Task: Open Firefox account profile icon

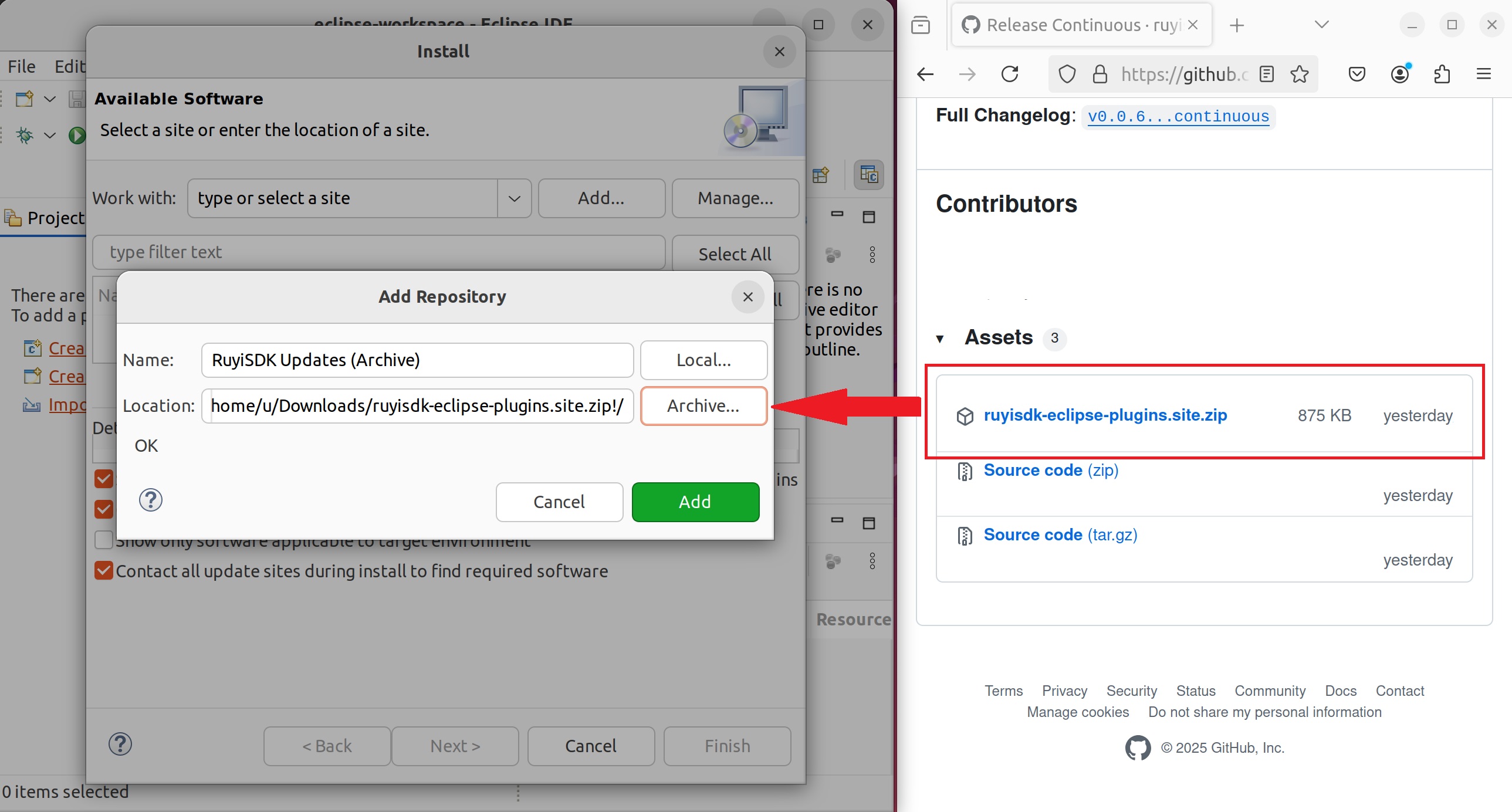Action: pos(1400,74)
